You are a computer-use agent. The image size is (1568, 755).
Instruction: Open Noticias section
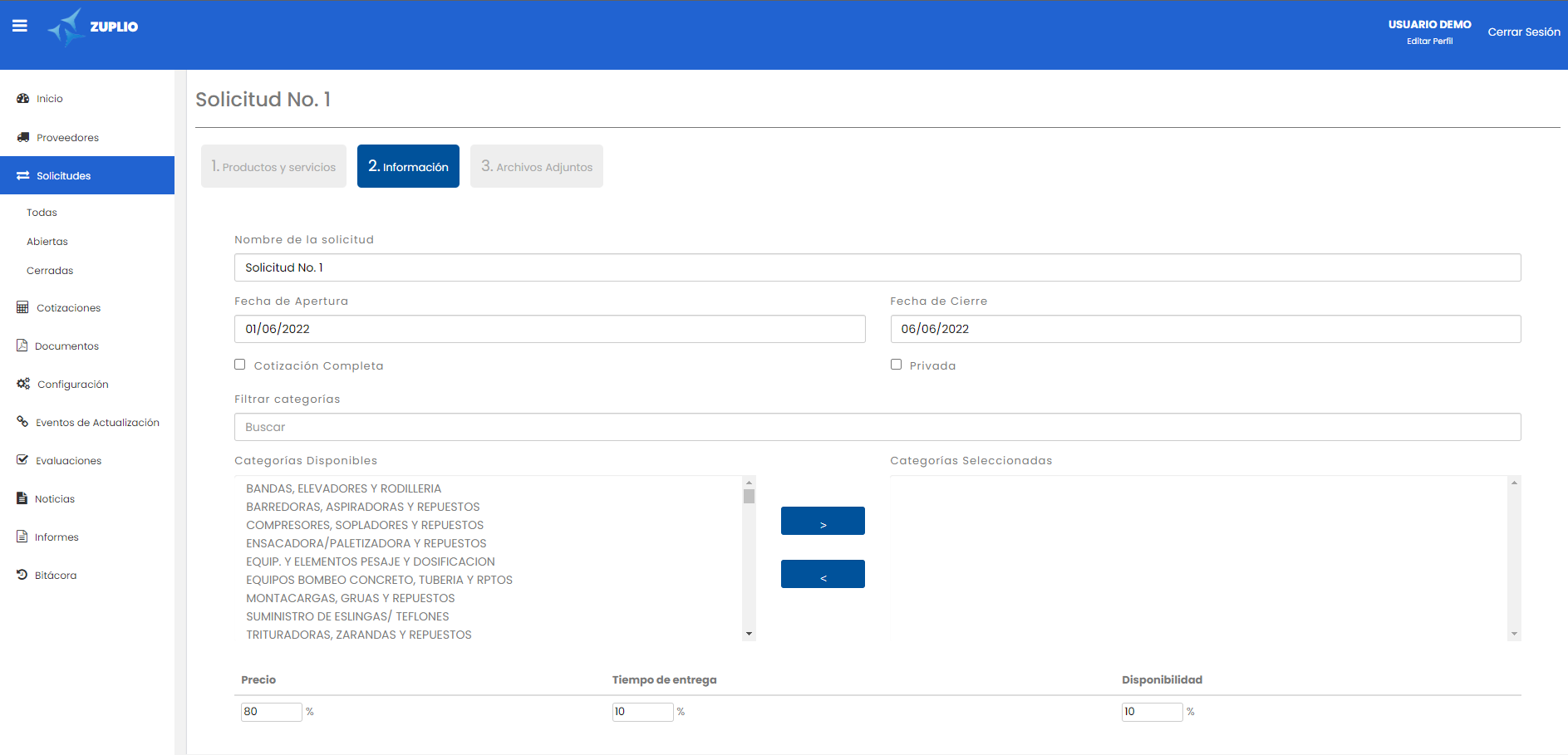click(x=55, y=499)
